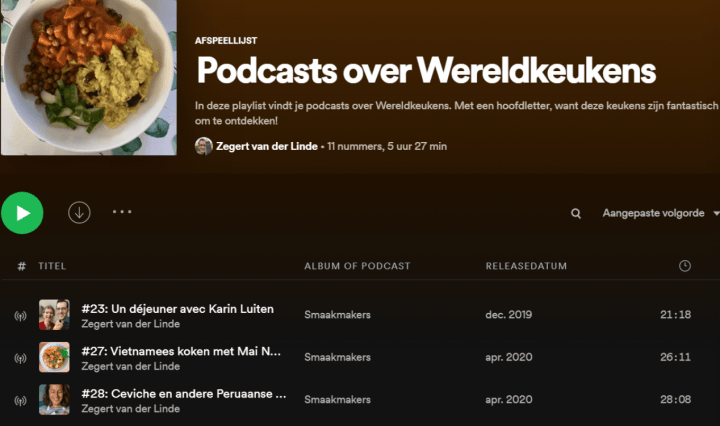Sort by duration using the clock icon
This screenshot has height=426, width=720.
pyautogui.click(x=685, y=266)
